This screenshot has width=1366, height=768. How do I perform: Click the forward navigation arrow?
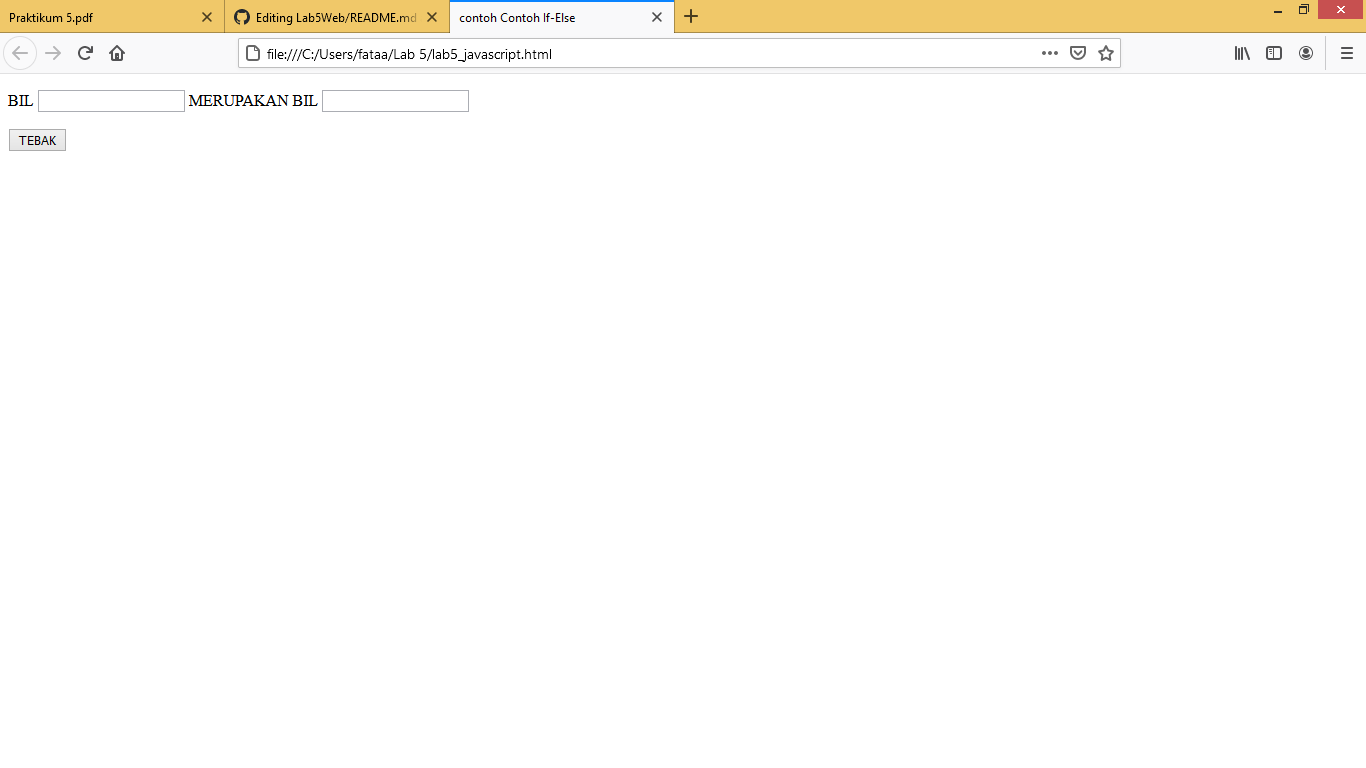[x=52, y=53]
